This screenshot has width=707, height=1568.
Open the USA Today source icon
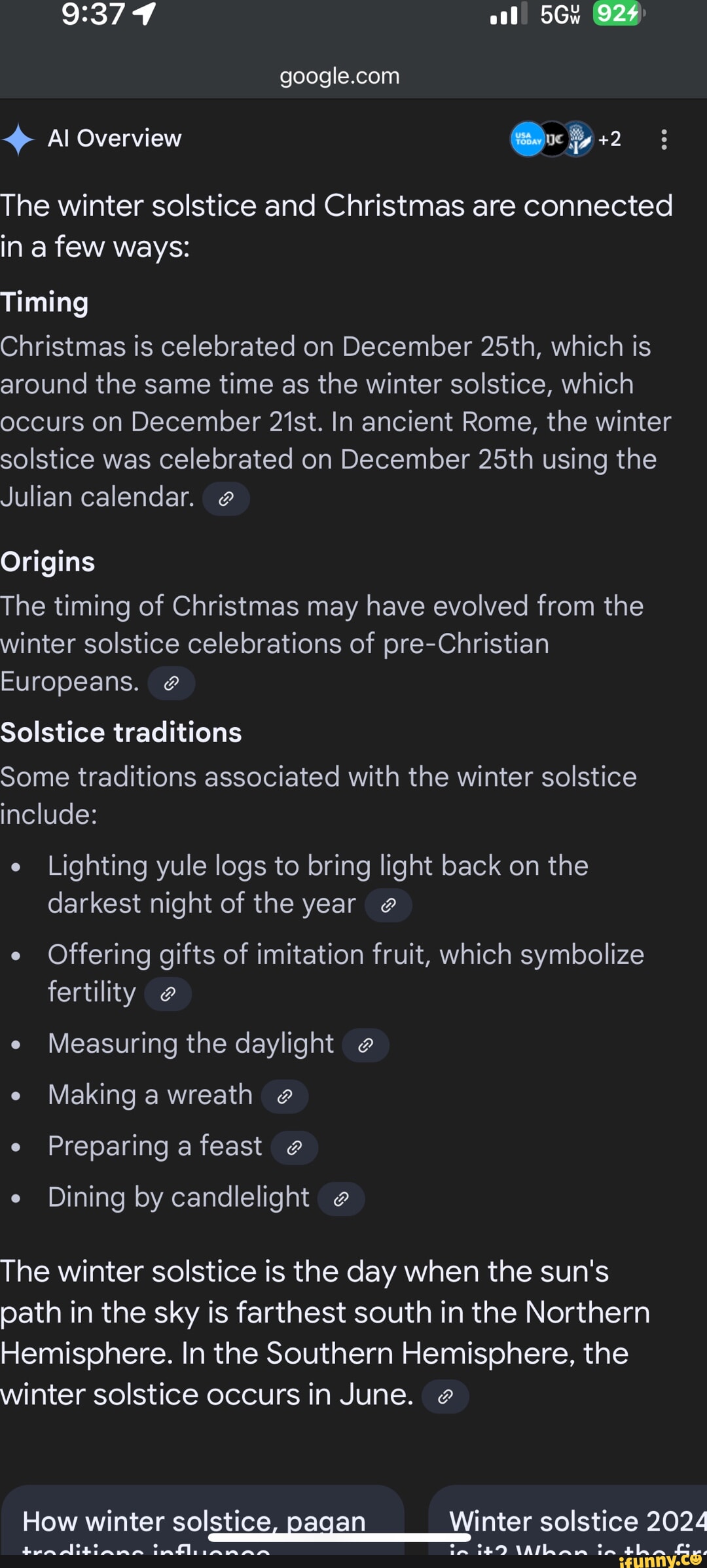tap(527, 139)
